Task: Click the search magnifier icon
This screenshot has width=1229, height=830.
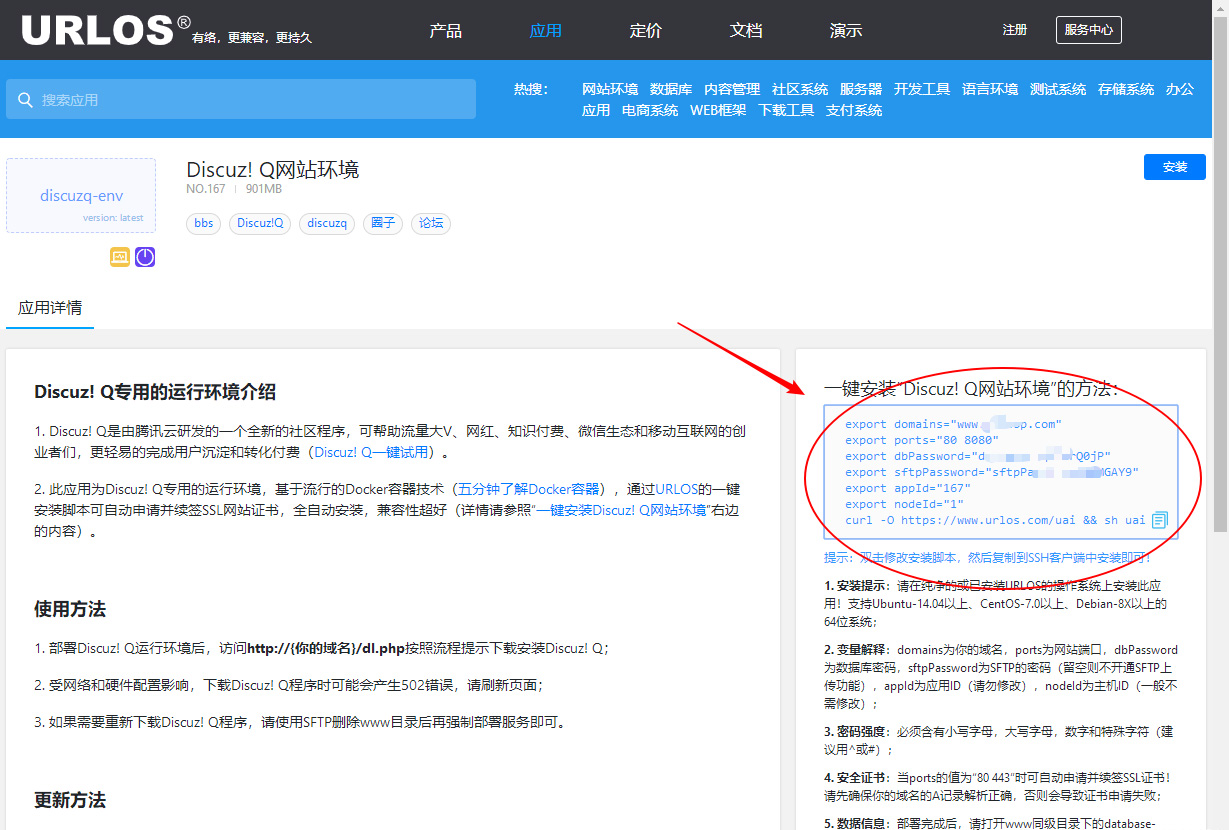Action: (x=24, y=100)
